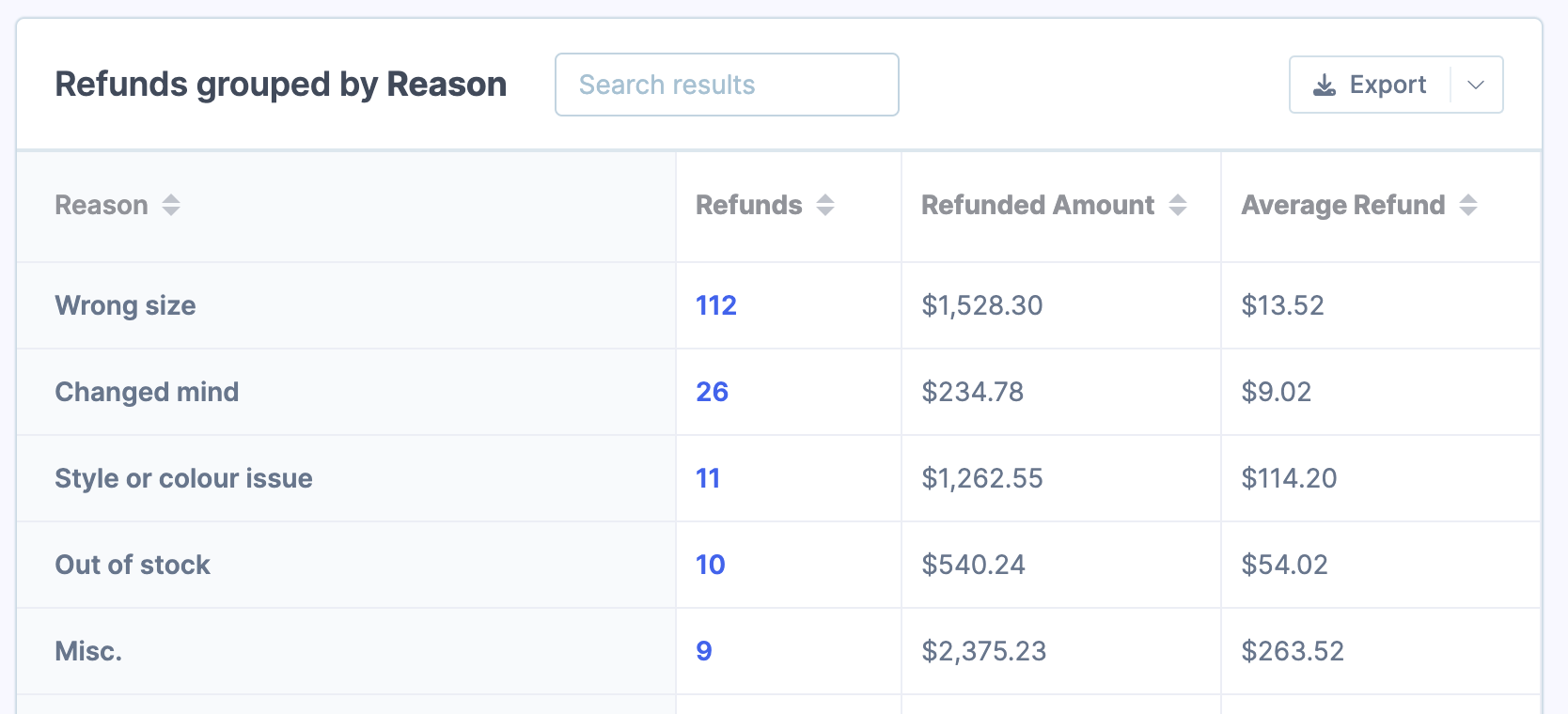
Task: Click the download icon in Export button
Action: point(1325,84)
